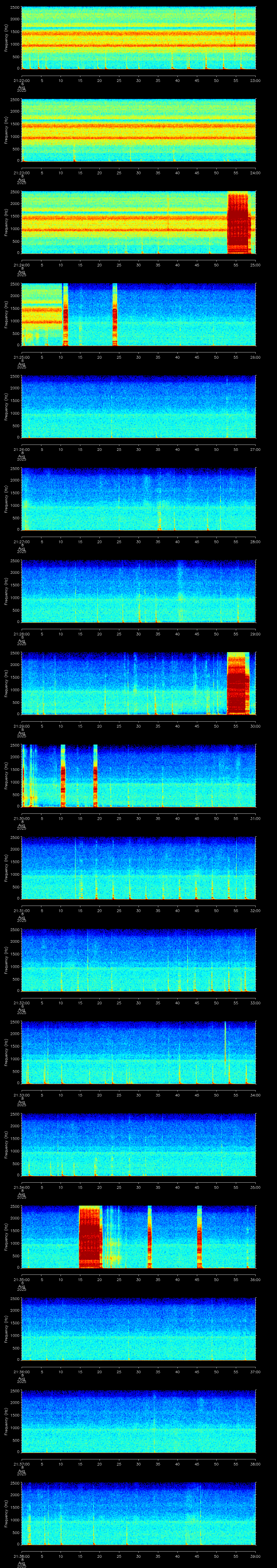Click the burst near 45 seconds in the 21:35:00 panel
This screenshot has width=277, height=1568.
tap(199, 1237)
